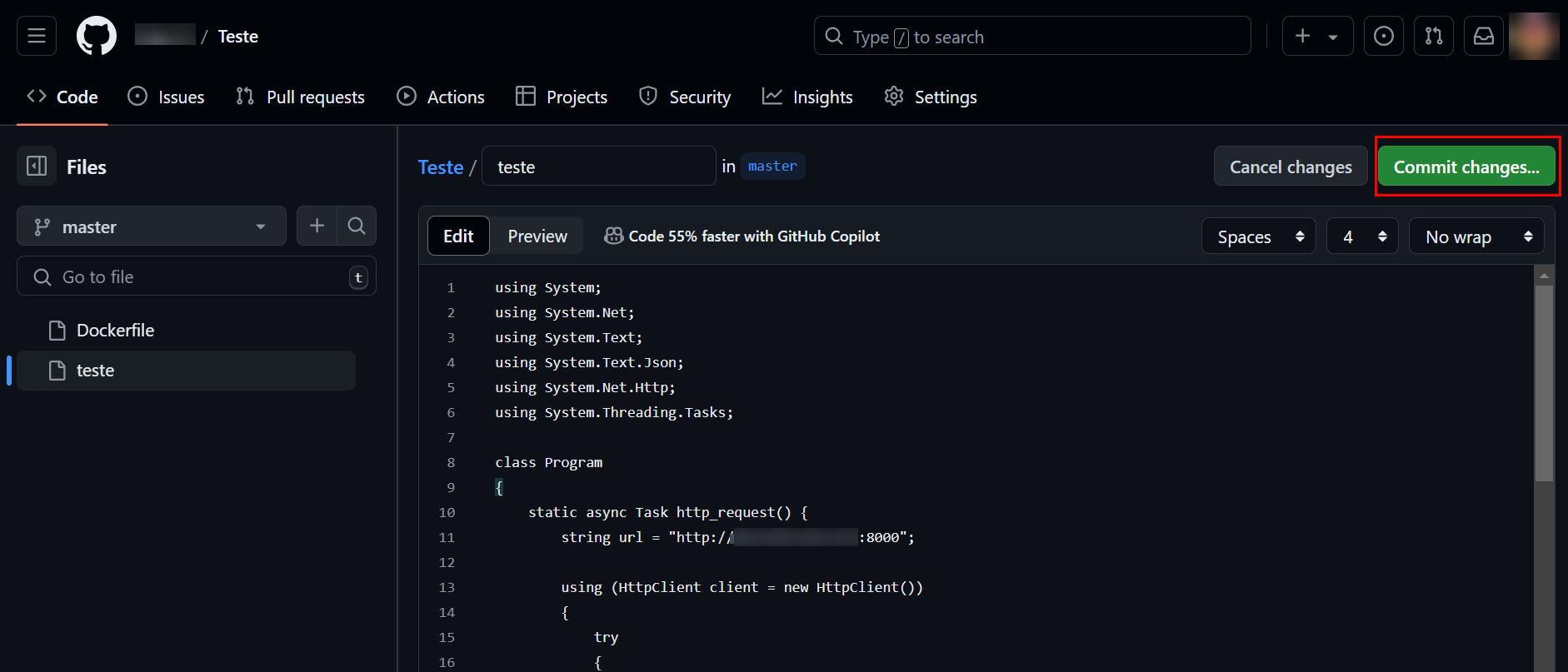Select the Edit mode toggle
Image resolution: width=1568 pixels, height=672 pixels.
point(458,236)
